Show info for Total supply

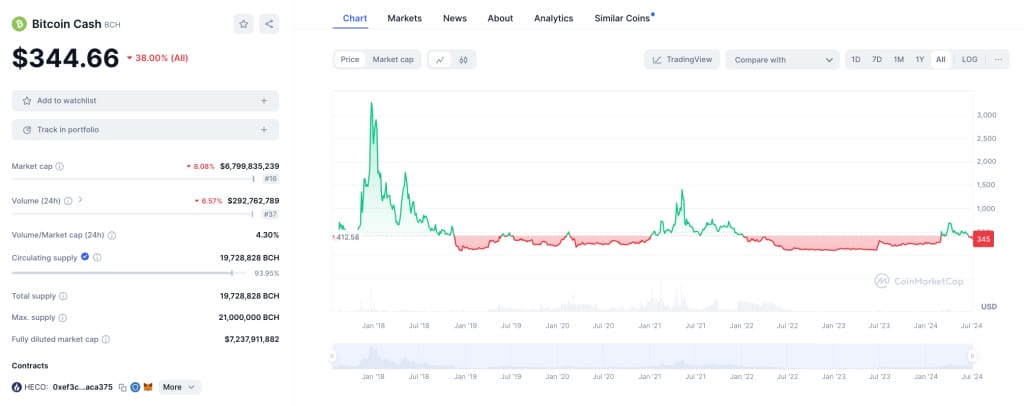[63, 296]
